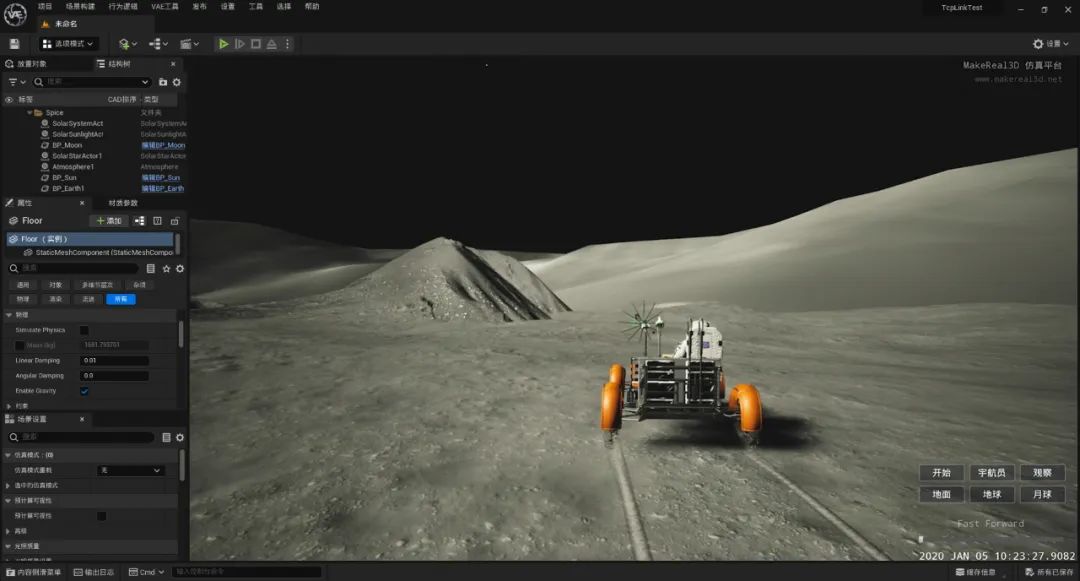Click the gear icon in the 结构树 search bar
The image size is (1080, 581).
tap(177, 82)
